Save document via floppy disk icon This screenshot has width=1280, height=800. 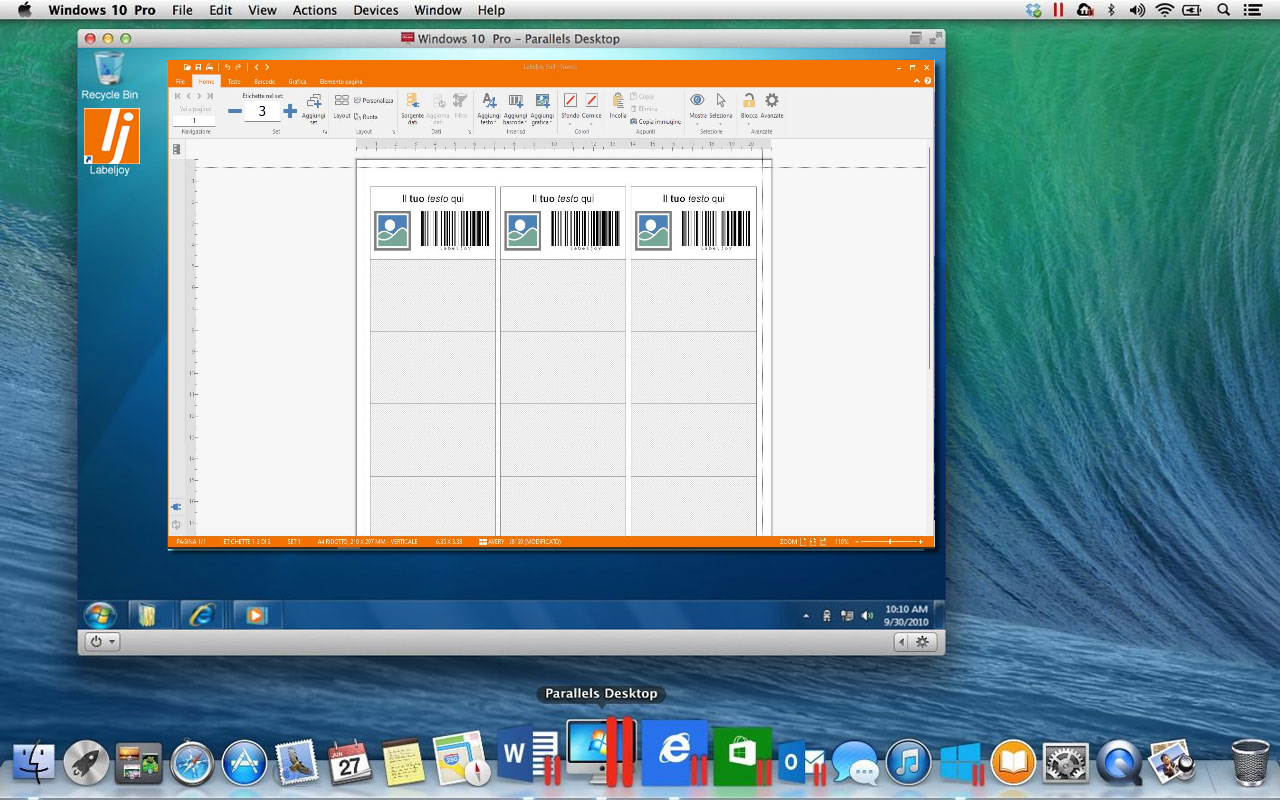198,67
